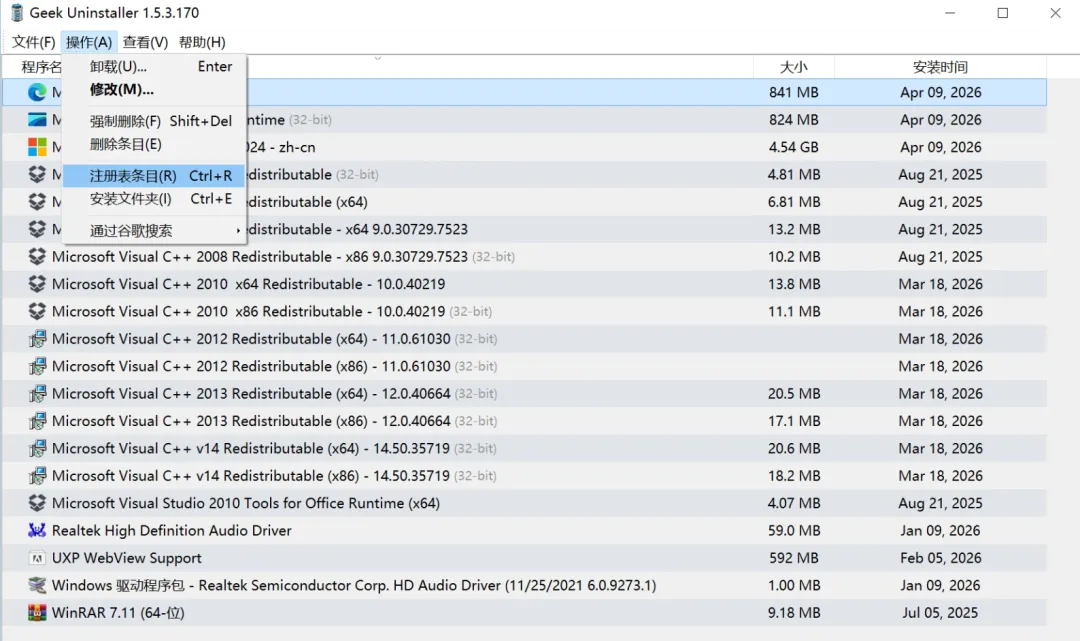Click the icon of Visual C++ 2010 x64 row
Viewport: 1080px width, 641px height.
pyautogui.click(x=37, y=284)
